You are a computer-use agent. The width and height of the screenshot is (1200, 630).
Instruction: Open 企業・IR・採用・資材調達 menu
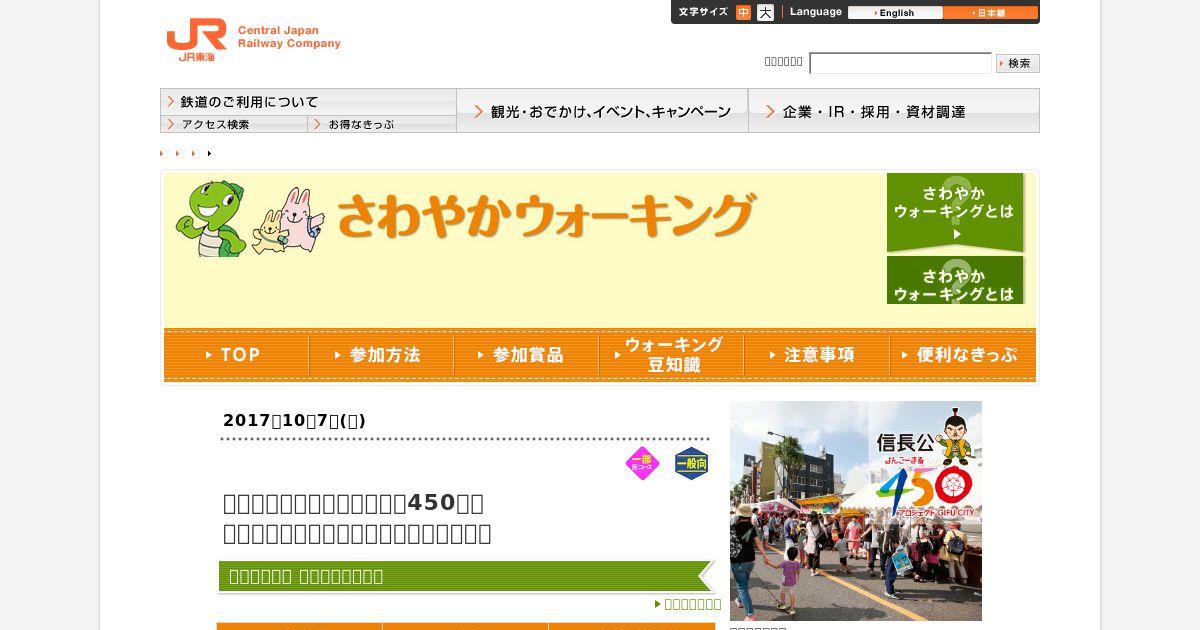tap(894, 111)
